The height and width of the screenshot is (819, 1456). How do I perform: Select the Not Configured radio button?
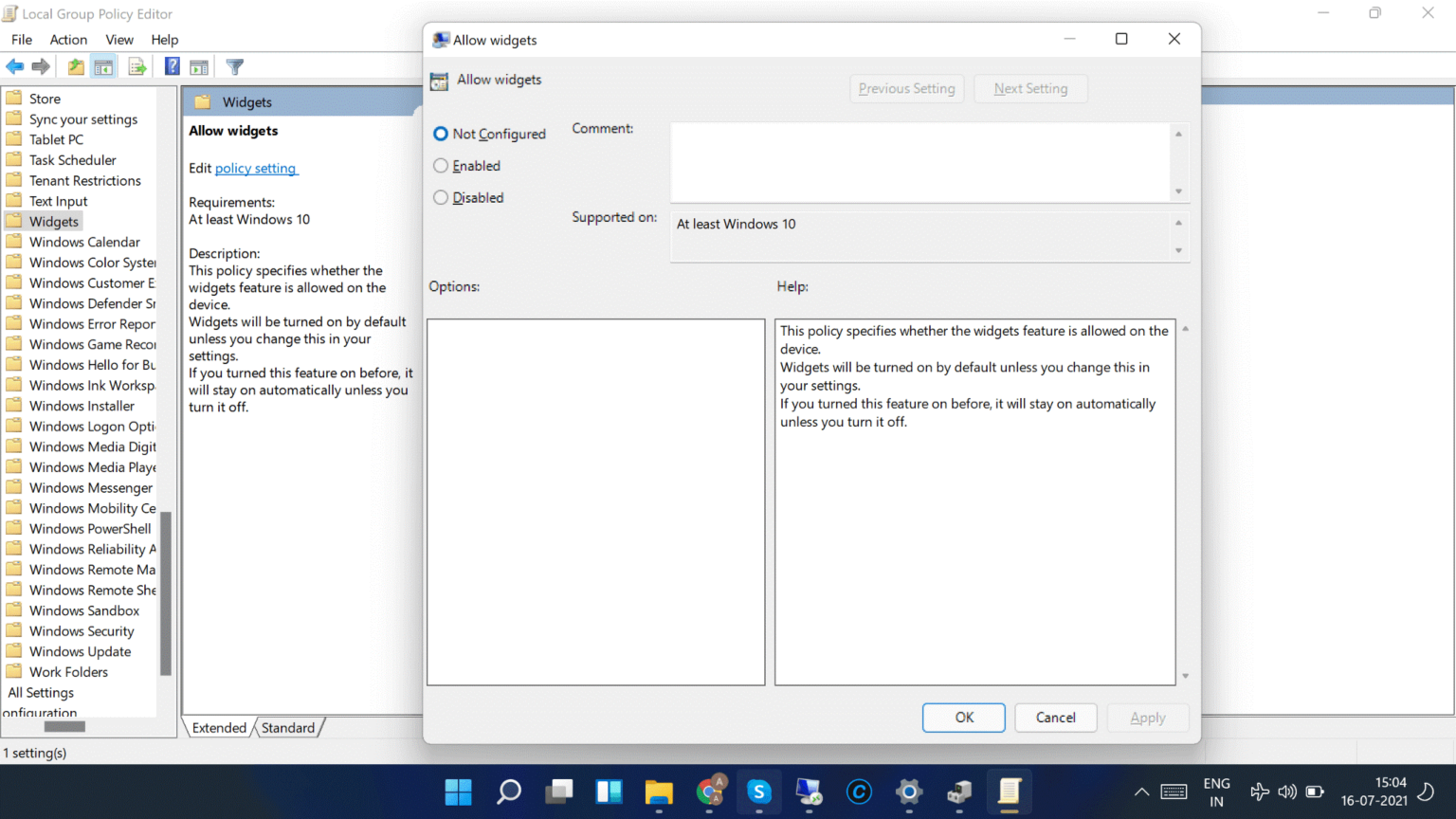(x=440, y=134)
